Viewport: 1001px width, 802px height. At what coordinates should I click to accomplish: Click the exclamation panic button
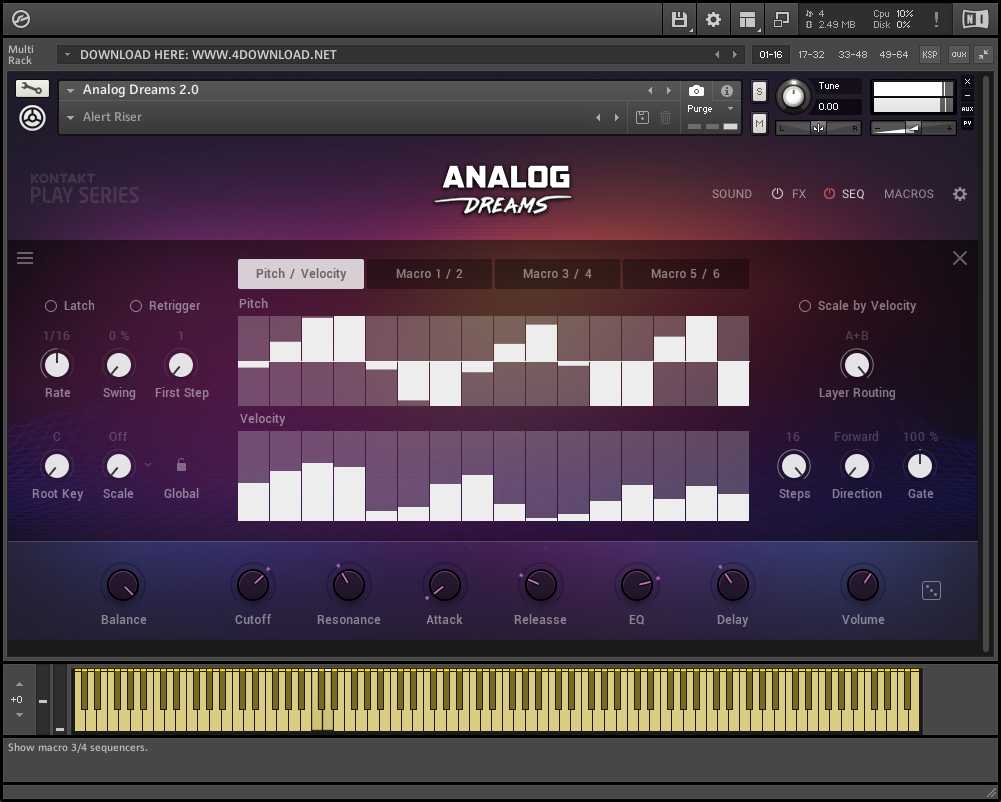(x=937, y=19)
